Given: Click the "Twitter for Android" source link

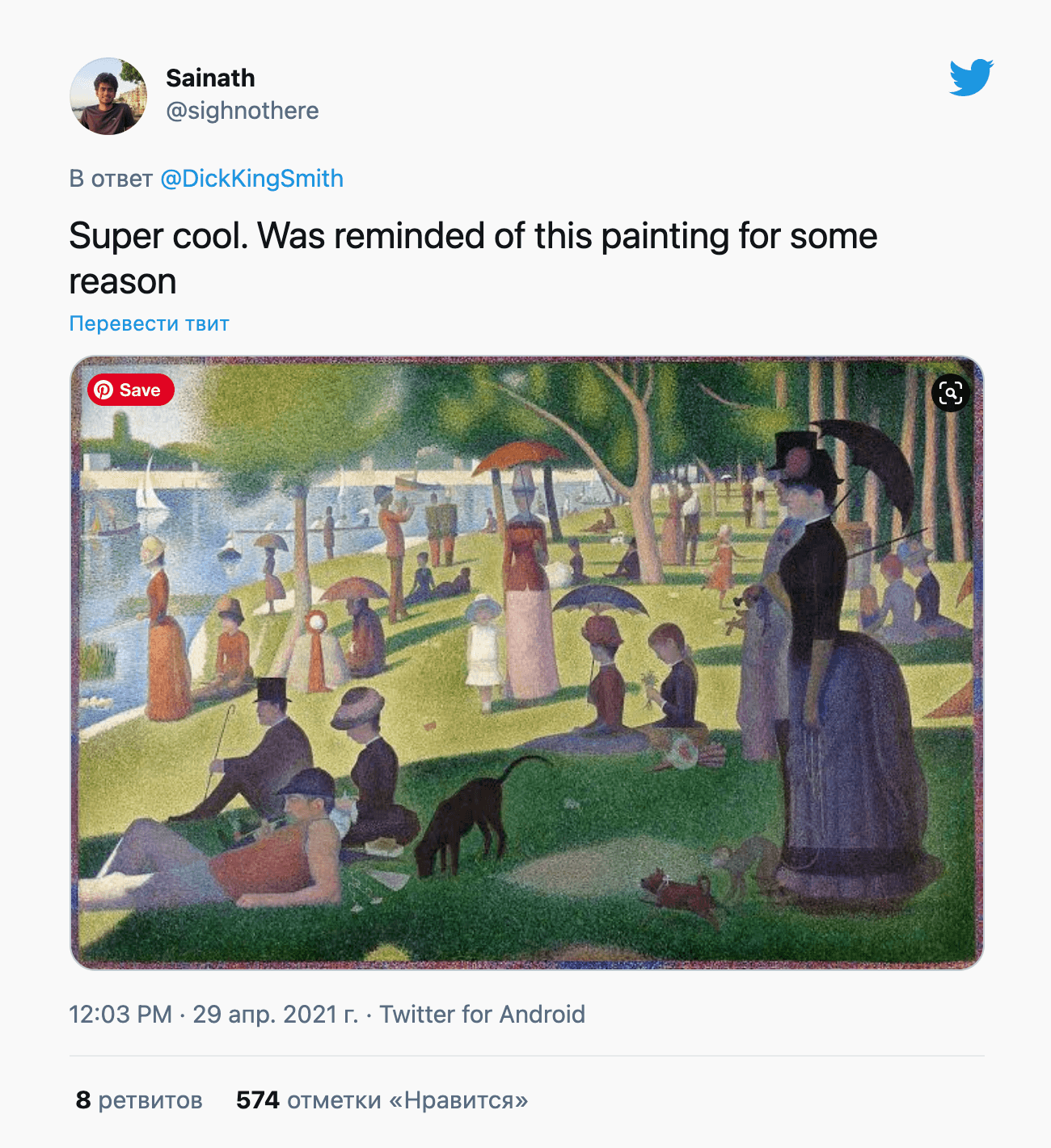Looking at the screenshot, I should [482, 1014].
